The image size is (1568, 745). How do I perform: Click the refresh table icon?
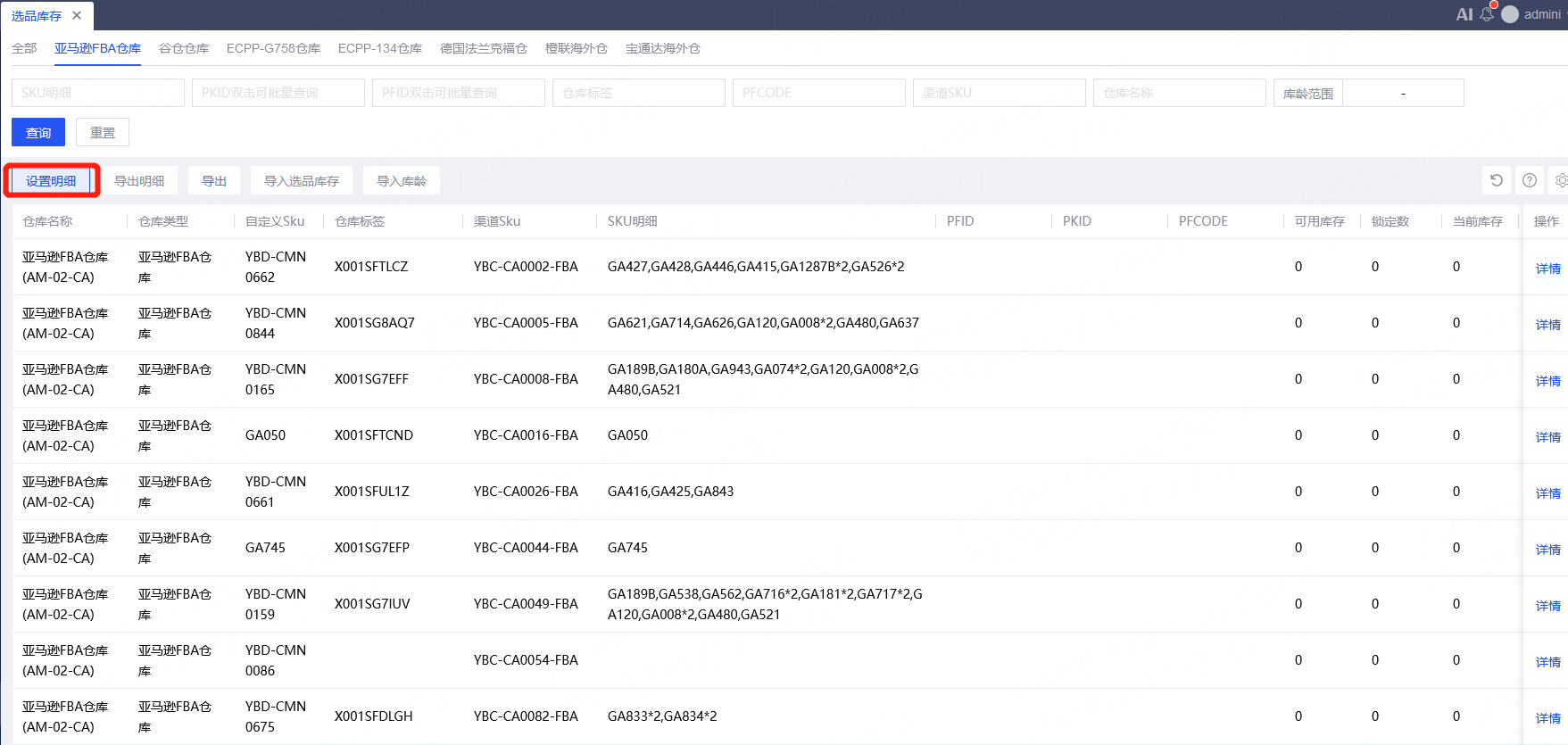pos(1497,180)
